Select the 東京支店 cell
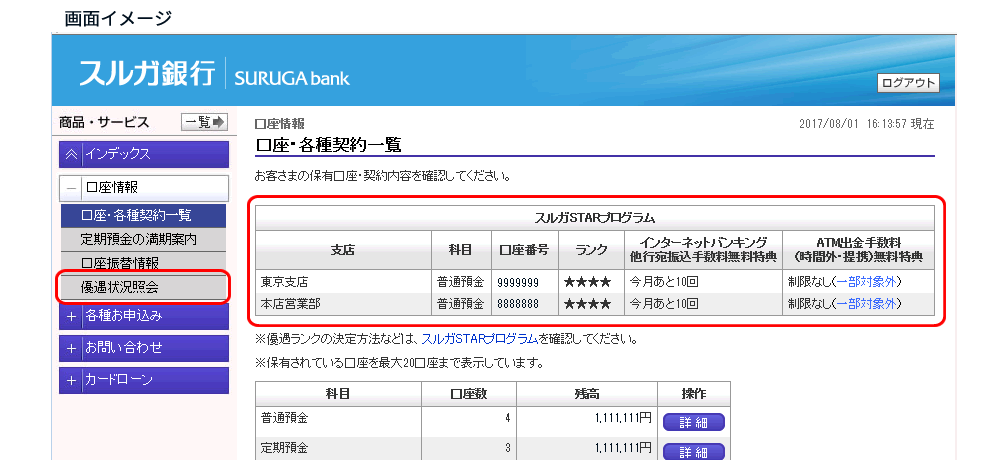1008x460 pixels. tap(344, 281)
